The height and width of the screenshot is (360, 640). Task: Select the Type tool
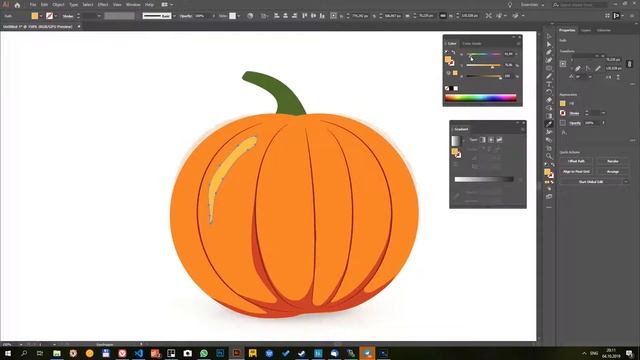549,84
